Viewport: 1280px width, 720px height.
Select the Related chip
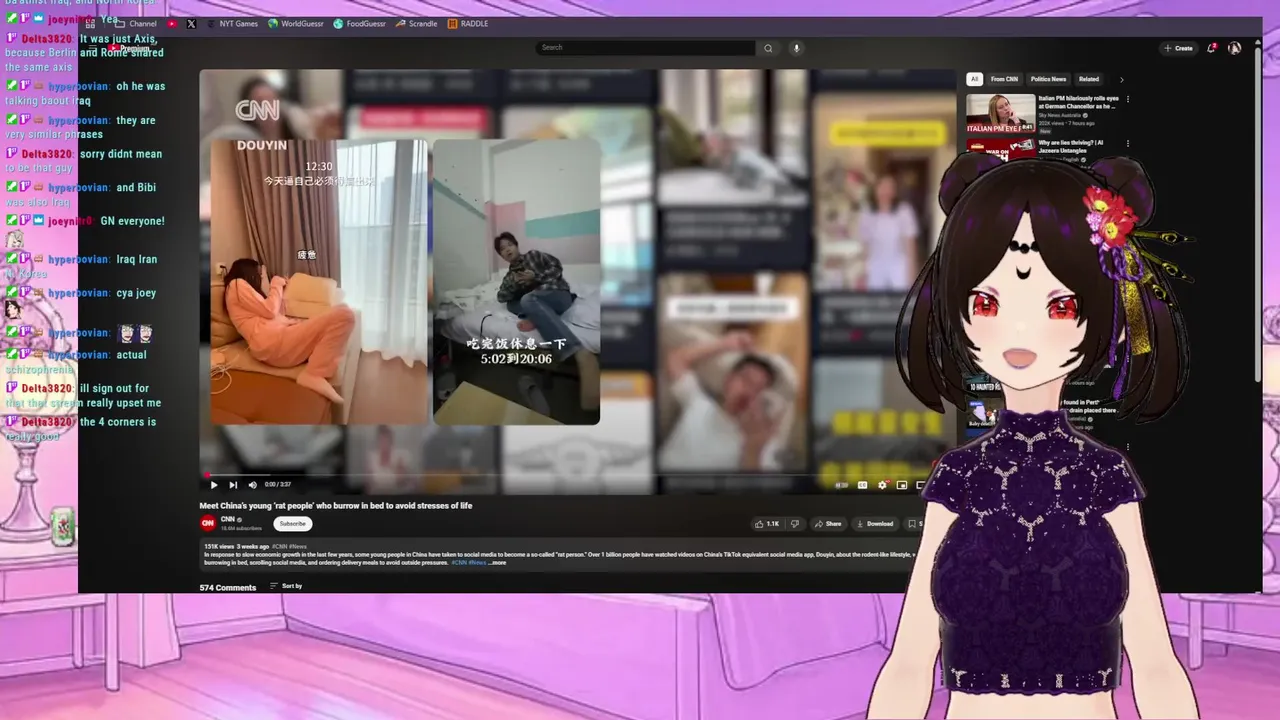click(1089, 79)
